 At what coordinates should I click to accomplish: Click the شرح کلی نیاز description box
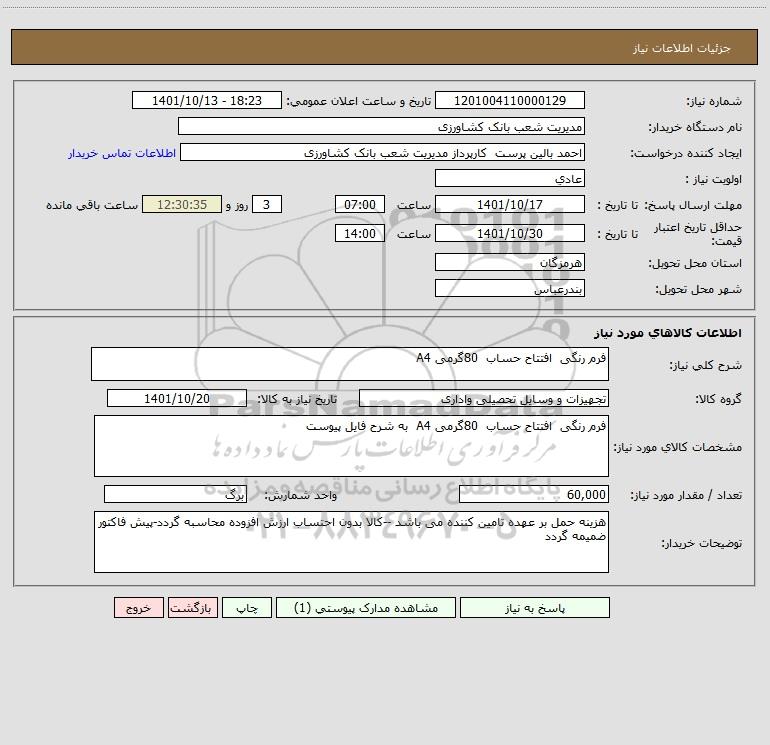pyautogui.click(x=350, y=364)
